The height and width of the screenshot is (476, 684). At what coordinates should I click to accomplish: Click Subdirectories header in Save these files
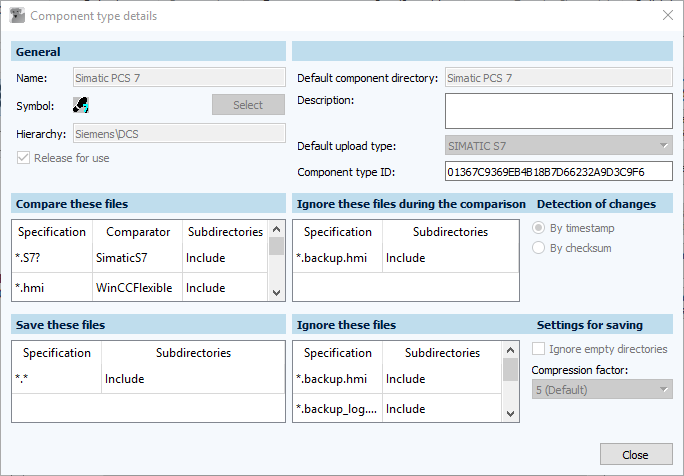pos(193,353)
